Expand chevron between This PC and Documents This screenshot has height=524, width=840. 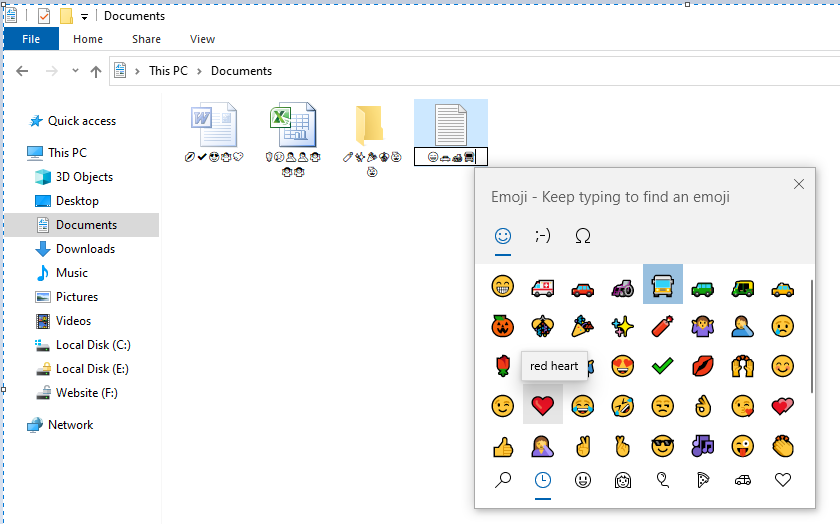(x=199, y=71)
